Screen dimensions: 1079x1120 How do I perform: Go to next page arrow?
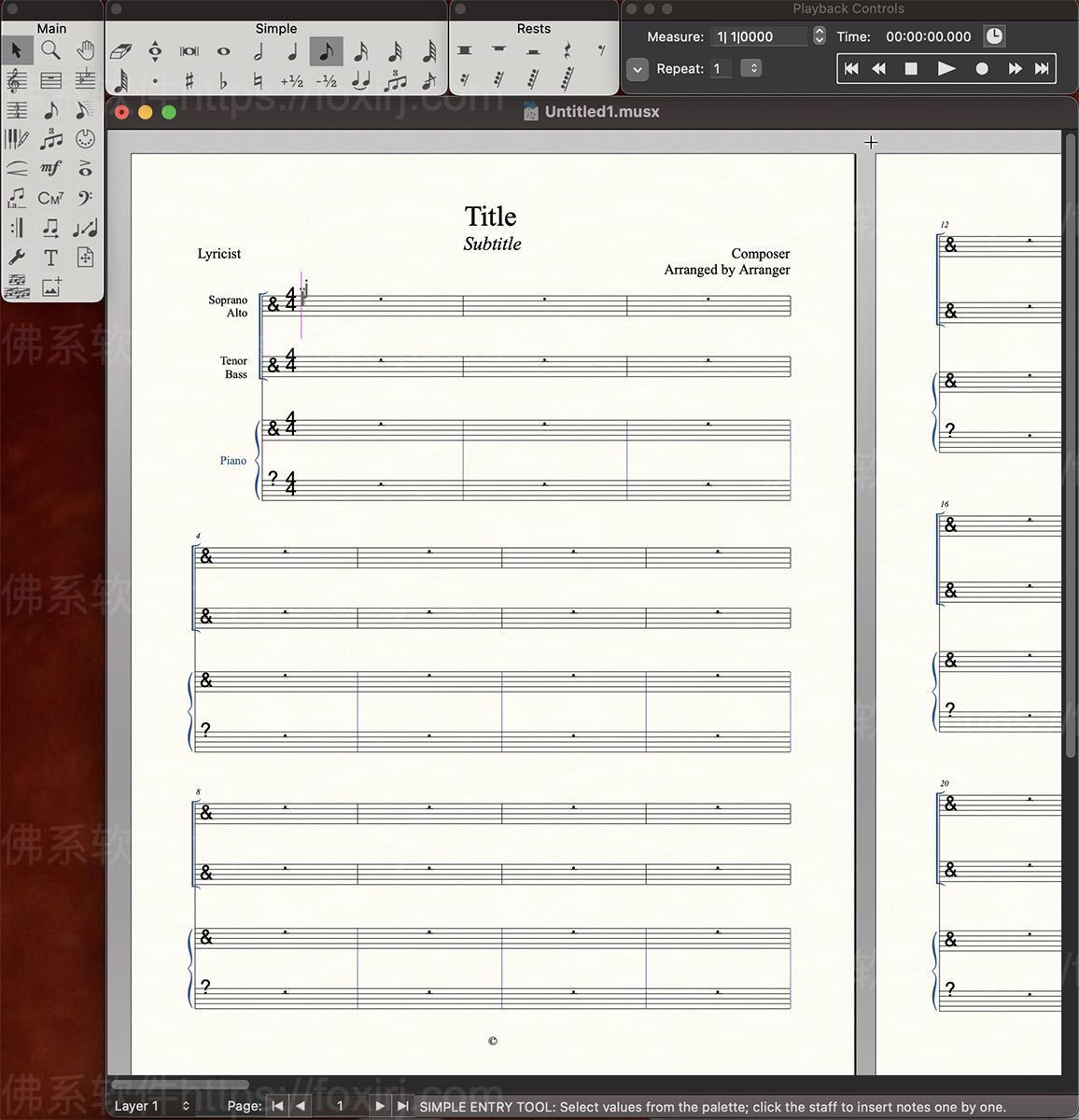(379, 1106)
